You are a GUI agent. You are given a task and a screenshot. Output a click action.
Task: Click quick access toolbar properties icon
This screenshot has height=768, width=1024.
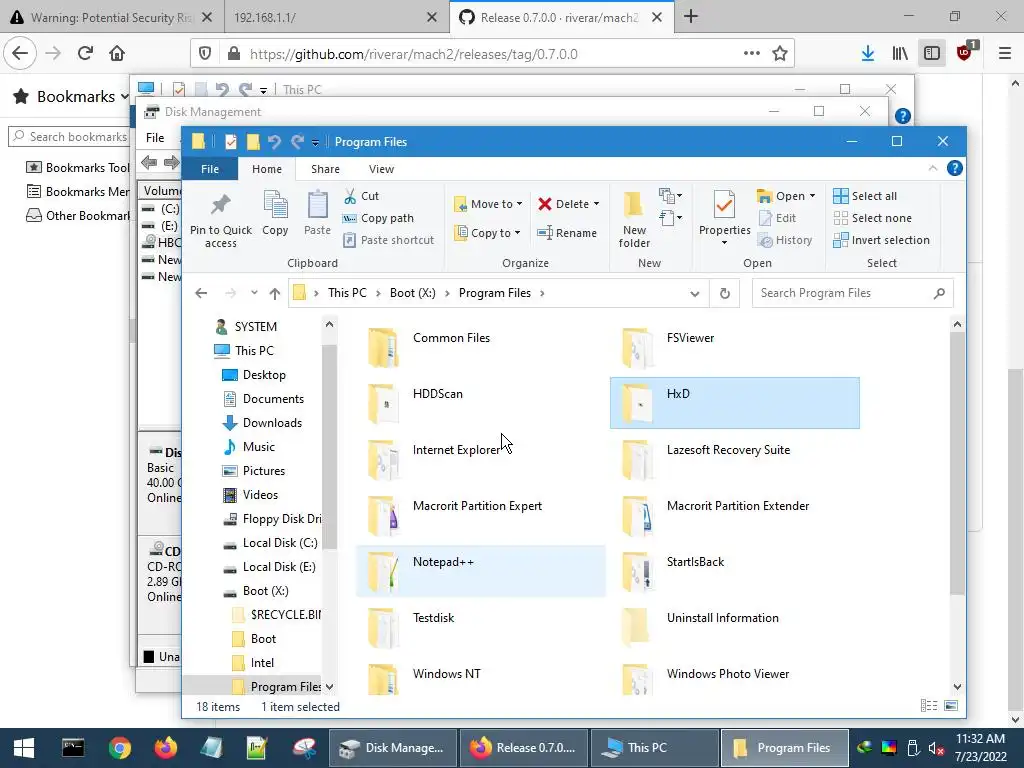(x=231, y=142)
